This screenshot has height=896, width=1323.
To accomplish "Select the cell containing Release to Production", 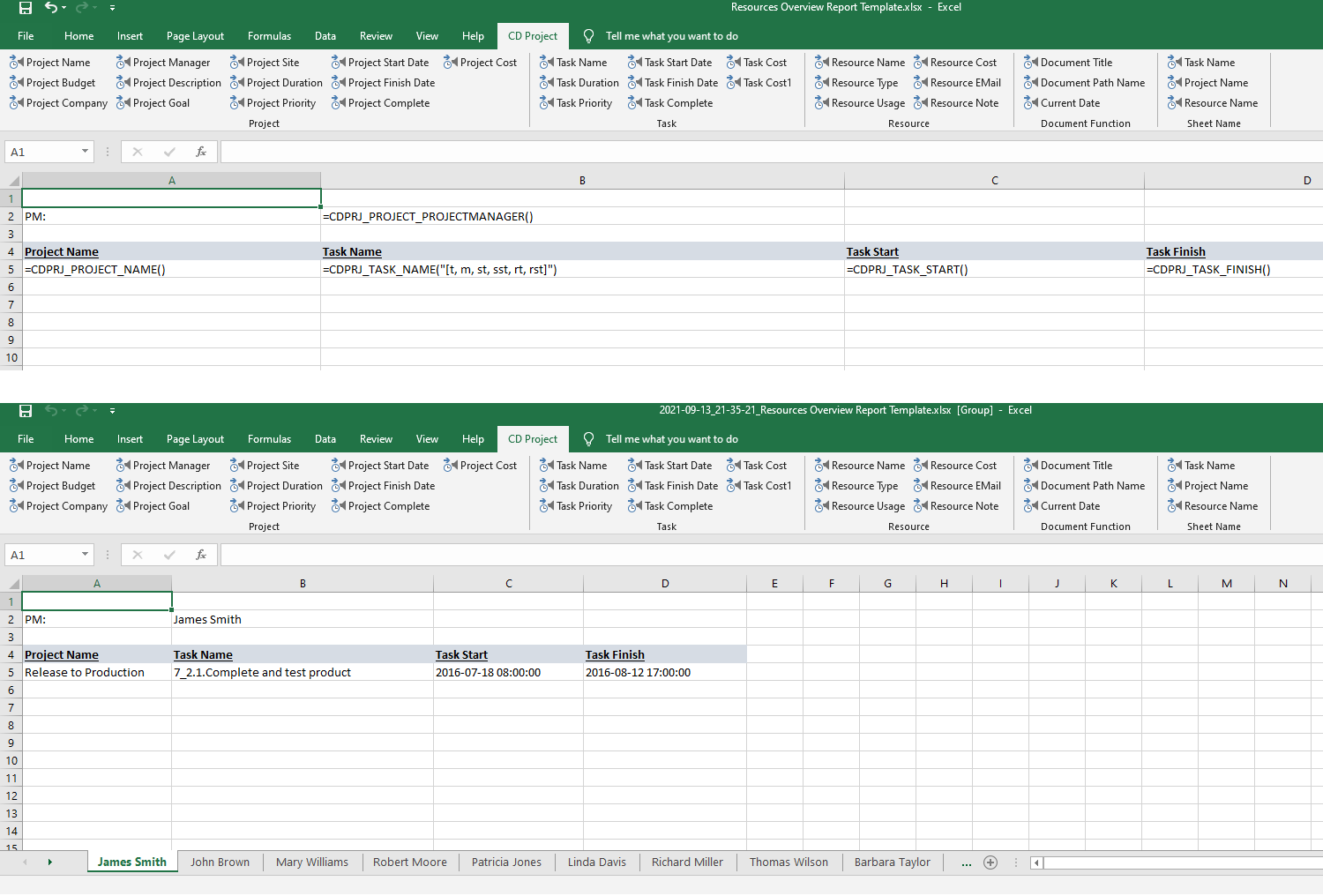I will point(96,673).
